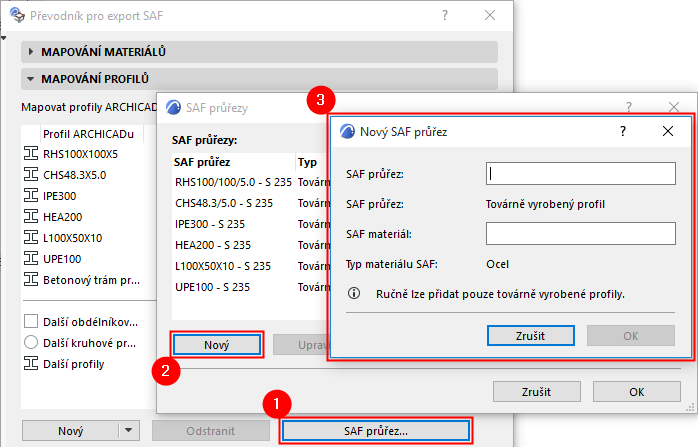Open the SAF průřez... button
The image size is (698, 447).
click(376, 431)
